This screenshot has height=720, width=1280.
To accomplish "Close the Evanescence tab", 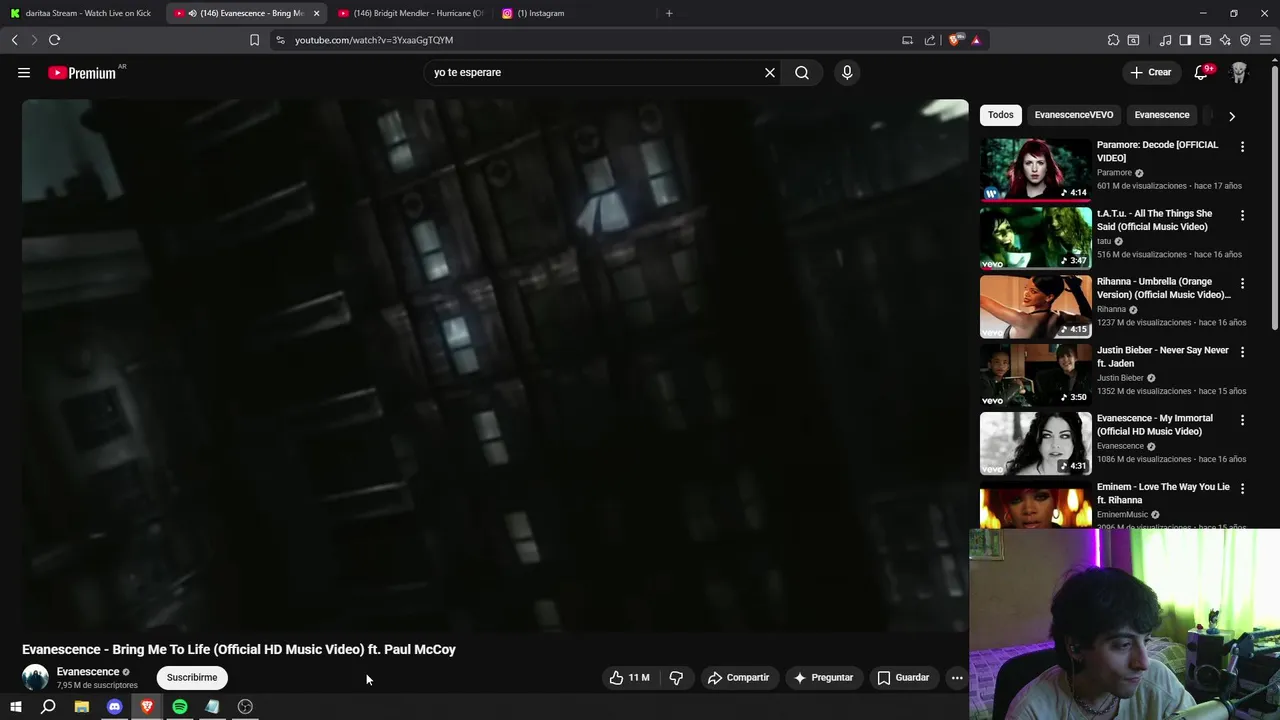I will click(316, 13).
